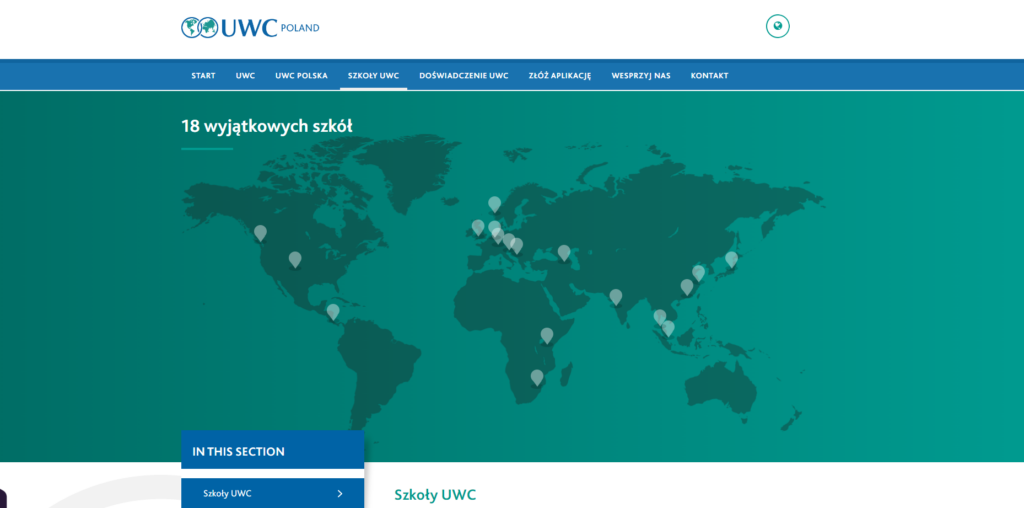
Task: Open the globe language selector icon
Action: pos(777,27)
